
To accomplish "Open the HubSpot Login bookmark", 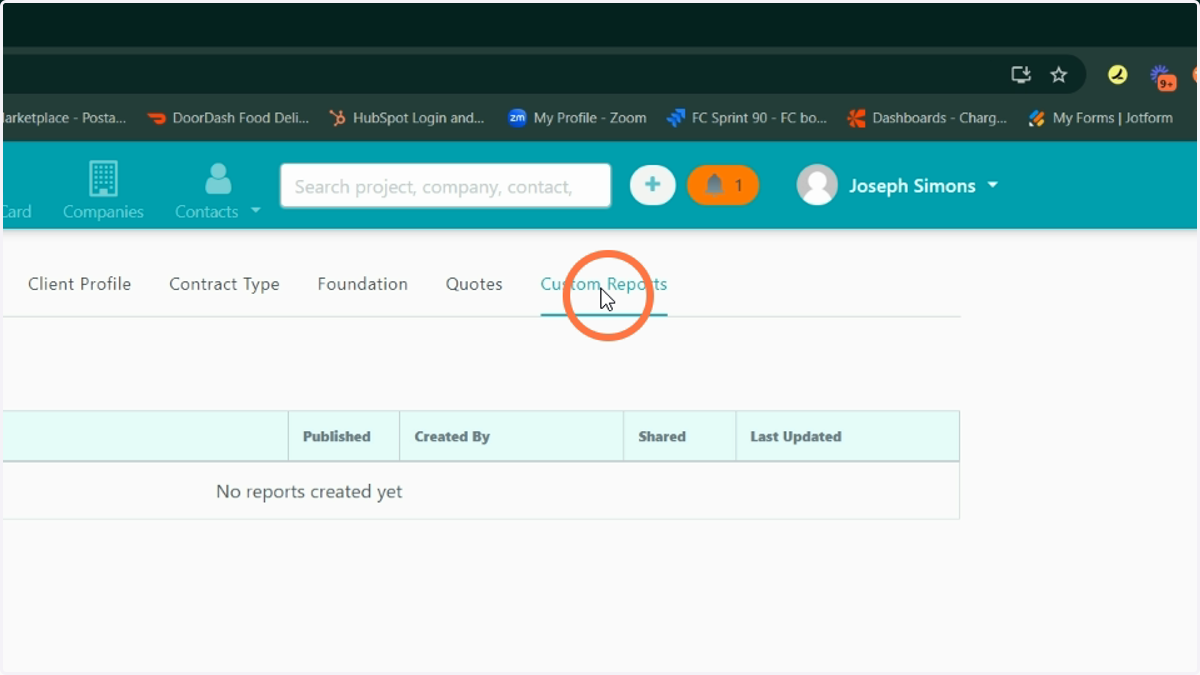I will point(407,118).
